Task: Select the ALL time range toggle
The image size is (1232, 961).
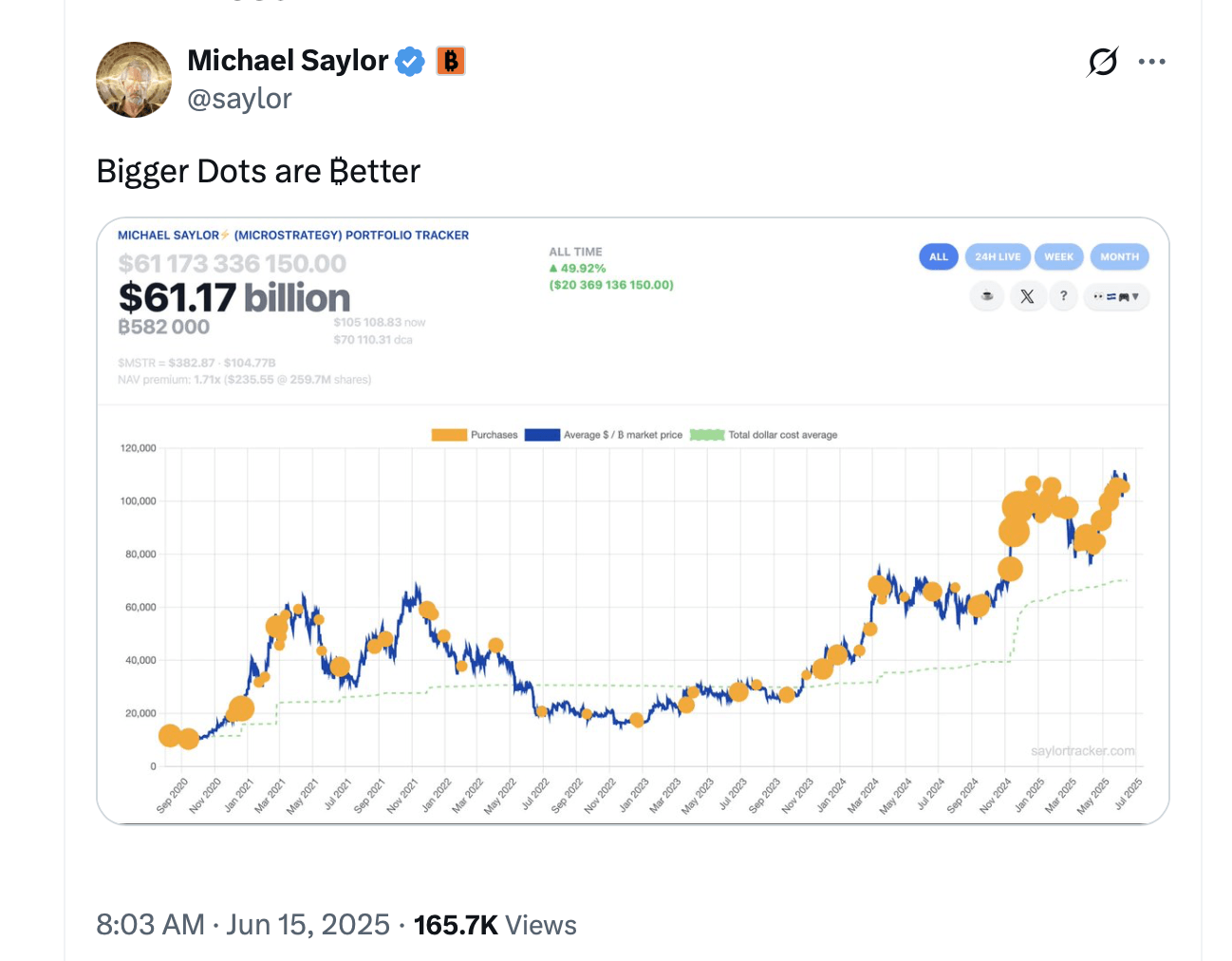Action: coord(938,256)
